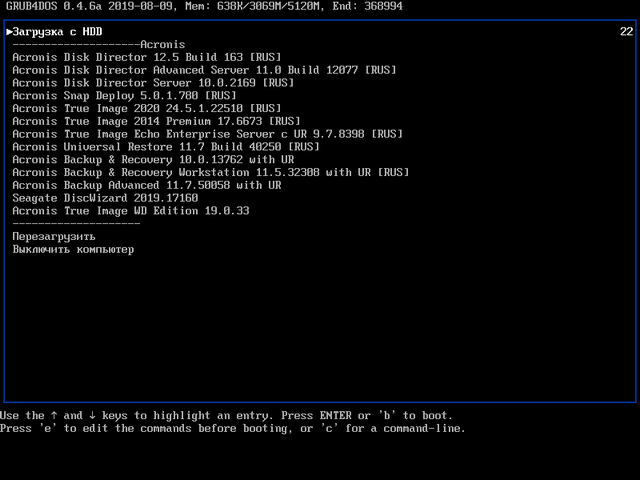640x480 pixels.
Task: Choose Acronis True Image WD Edition 19.0.33
Action: (x=131, y=211)
